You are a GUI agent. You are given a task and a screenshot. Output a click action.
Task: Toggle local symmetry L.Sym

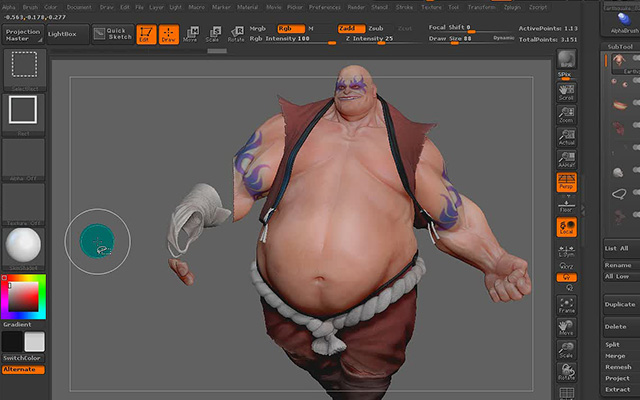coord(567,251)
